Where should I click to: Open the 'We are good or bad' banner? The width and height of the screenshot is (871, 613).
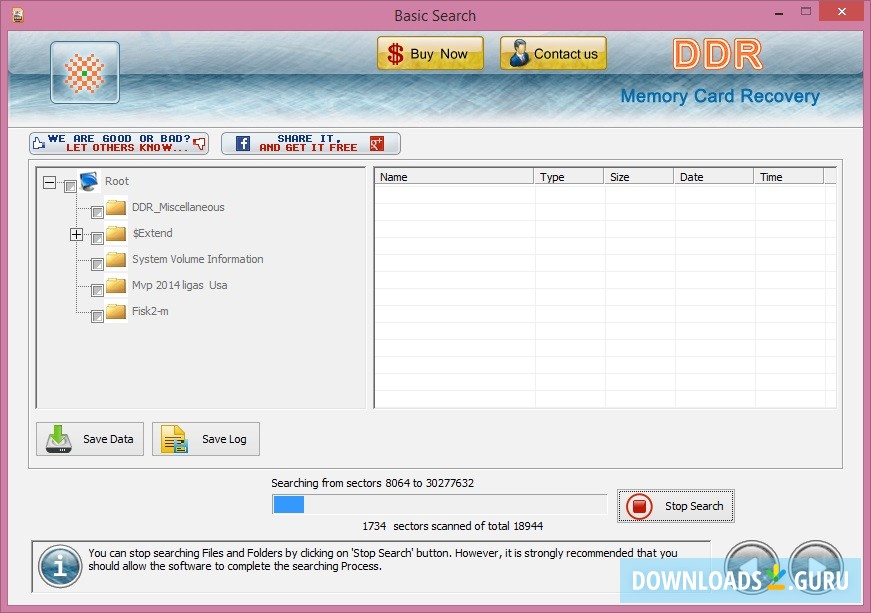pos(119,143)
